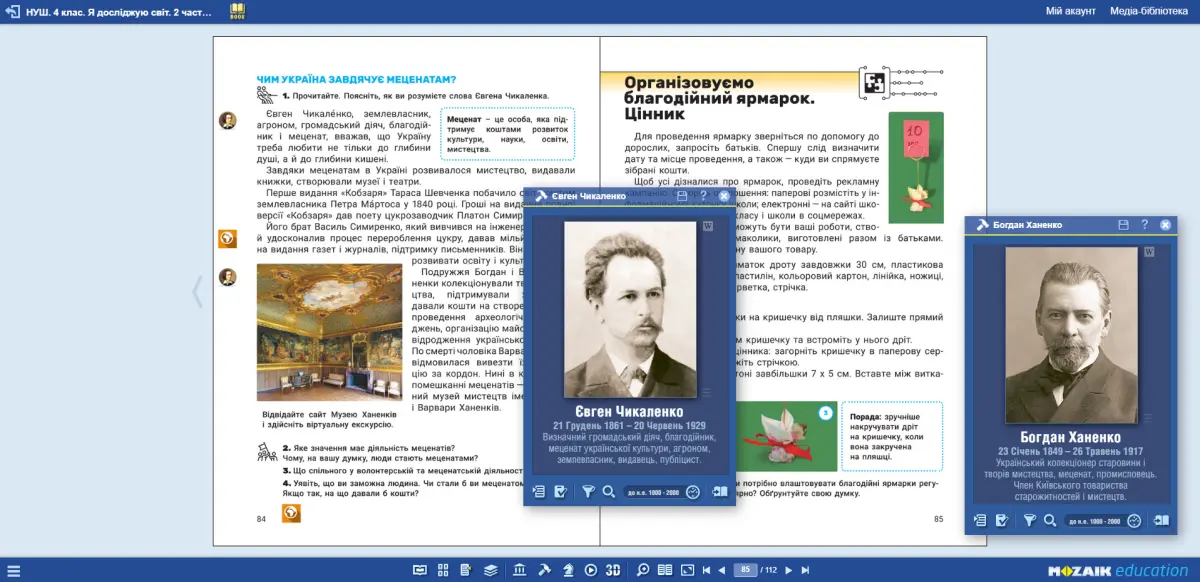This screenshot has height=582, width=1200.
Task: Show the page thumbnails grid view
Action: tap(443, 570)
